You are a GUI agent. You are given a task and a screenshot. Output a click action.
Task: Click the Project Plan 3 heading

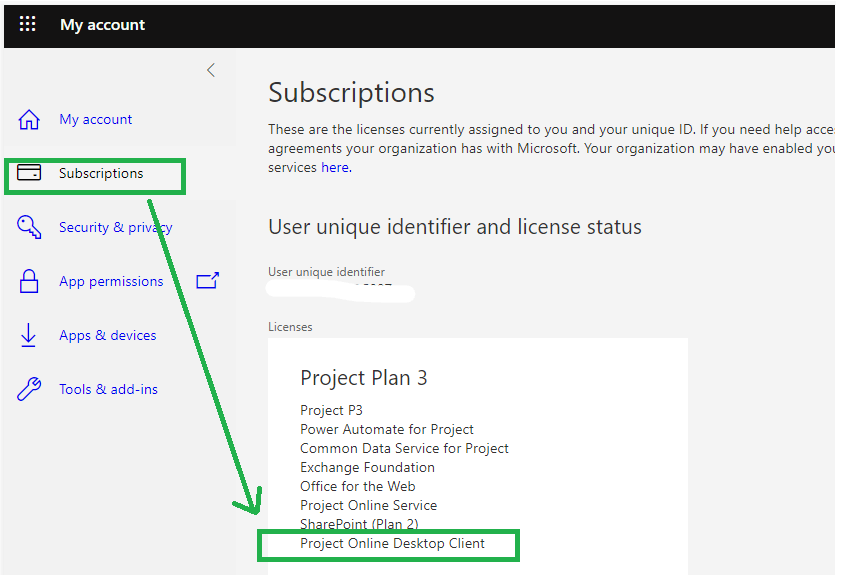(x=364, y=378)
